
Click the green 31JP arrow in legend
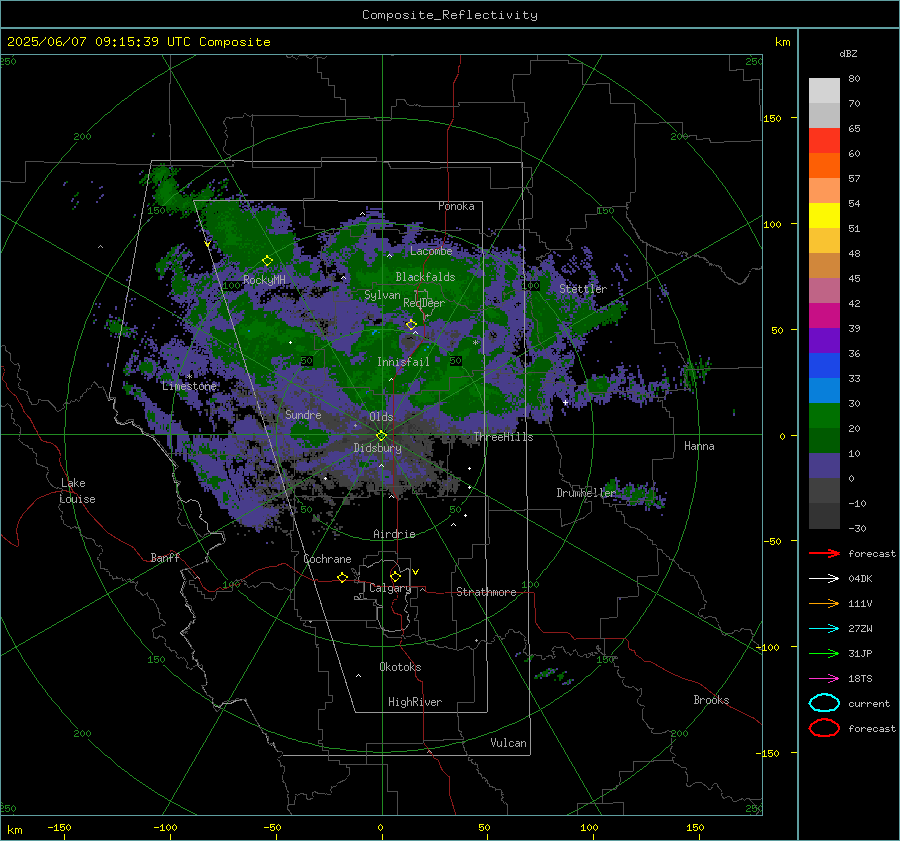[824, 653]
